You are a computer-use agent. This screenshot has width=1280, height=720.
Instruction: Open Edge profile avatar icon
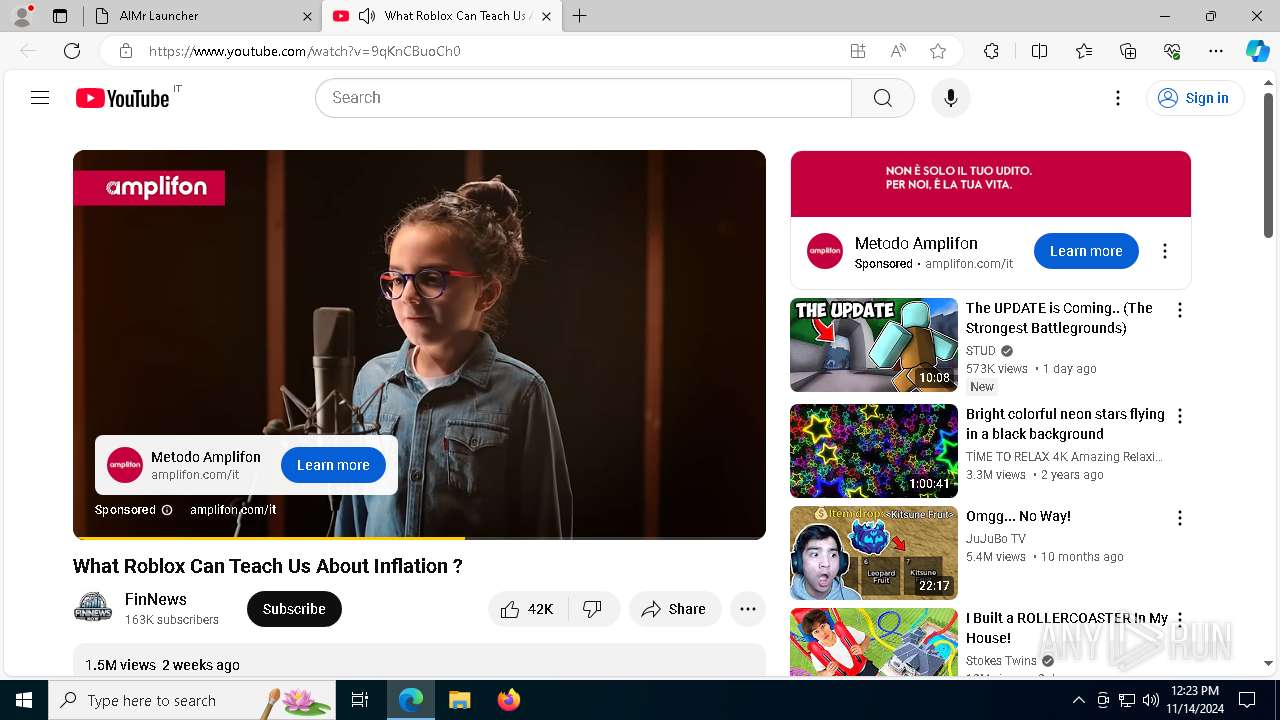pyautogui.click(x=22, y=16)
